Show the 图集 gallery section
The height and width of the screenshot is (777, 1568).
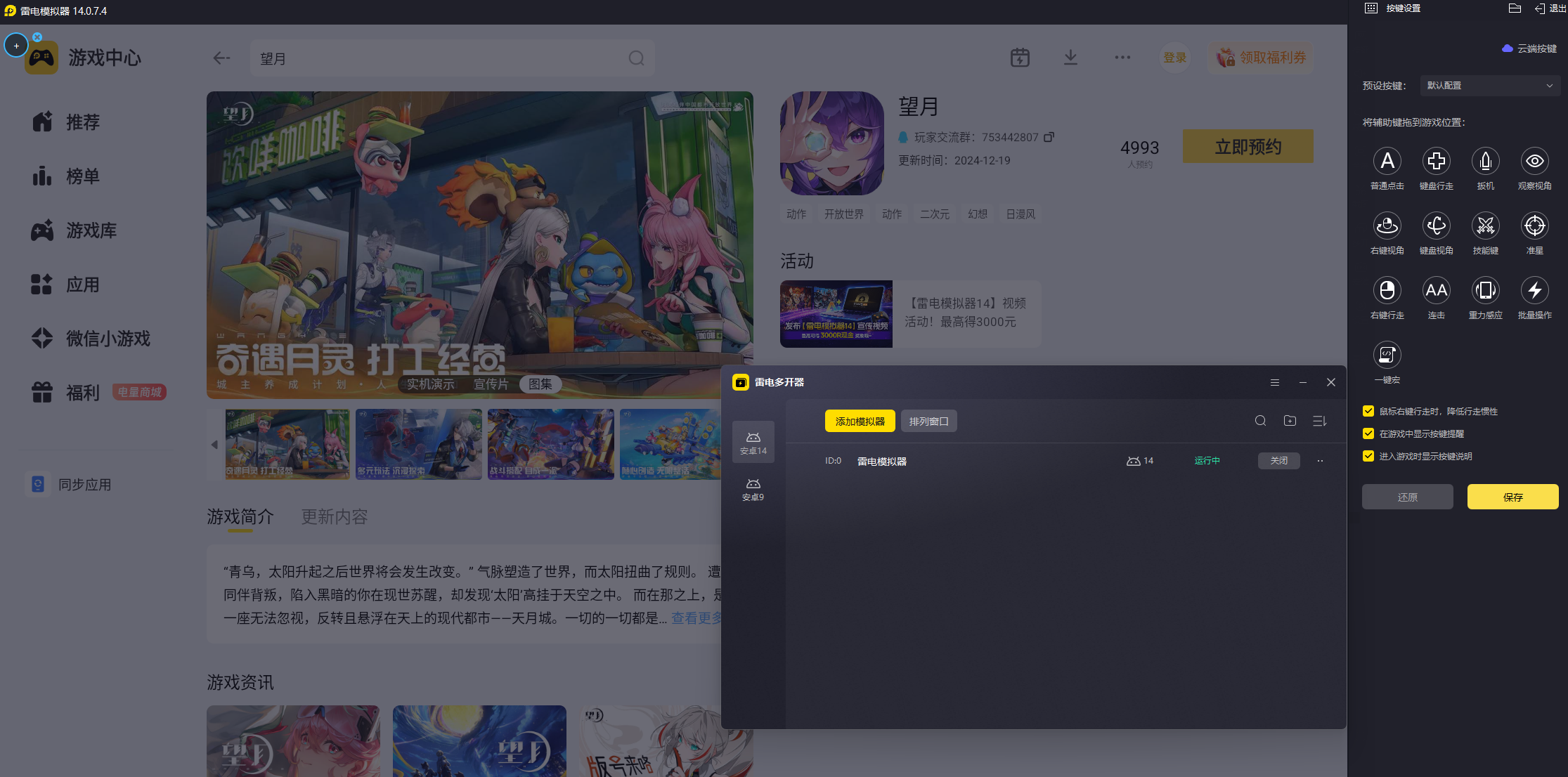540,384
